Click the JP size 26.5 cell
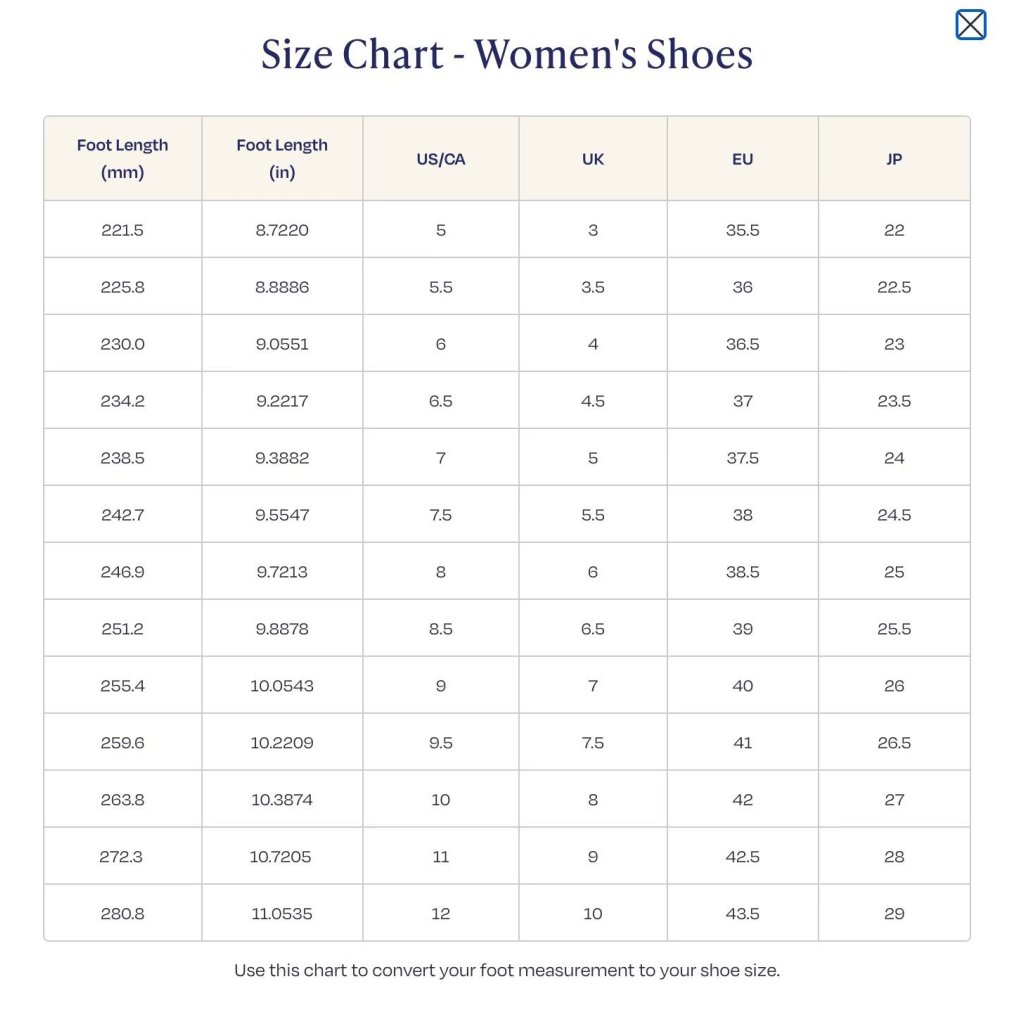The image size is (1024, 1024). 894,743
